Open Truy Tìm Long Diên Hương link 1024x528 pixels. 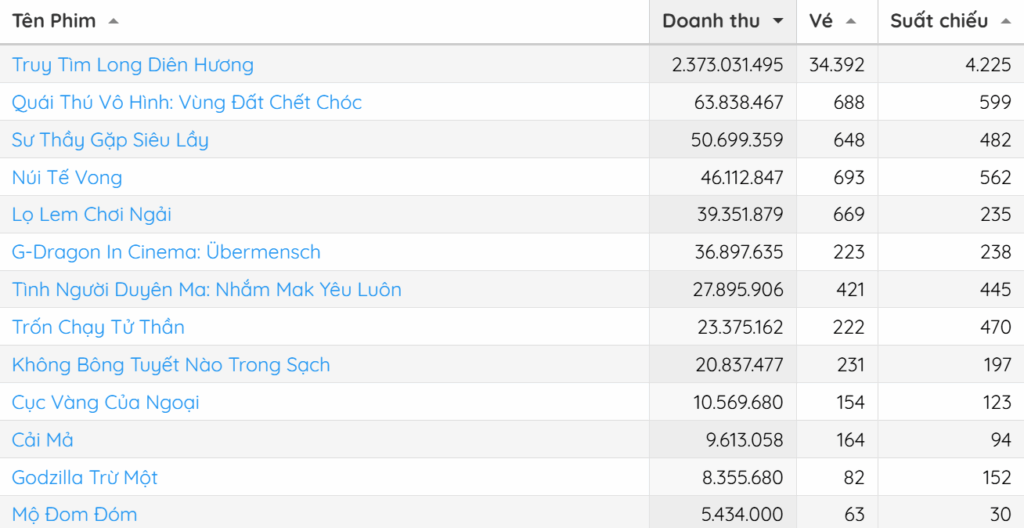click(133, 65)
